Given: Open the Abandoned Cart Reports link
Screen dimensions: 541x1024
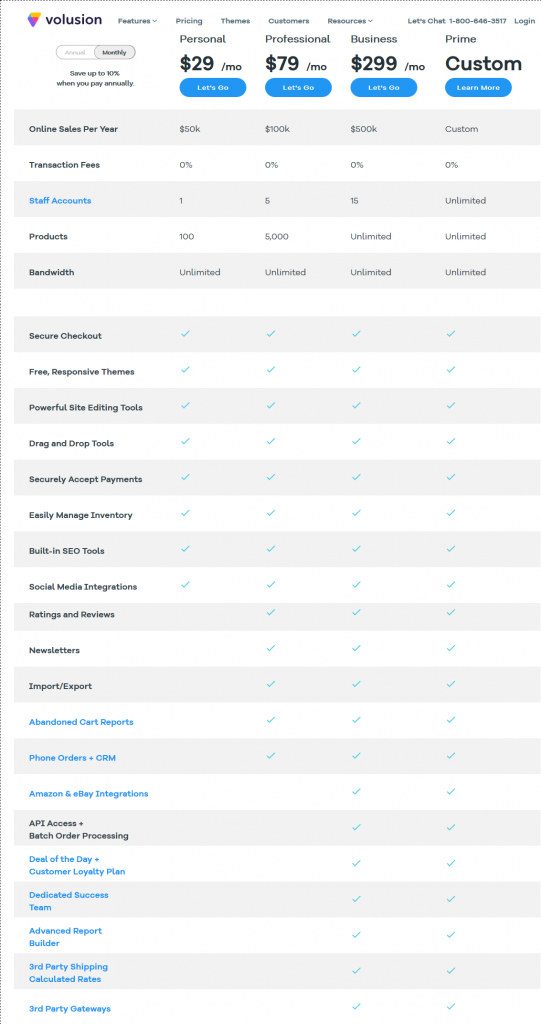Looking at the screenshot, I should (81, 722).
